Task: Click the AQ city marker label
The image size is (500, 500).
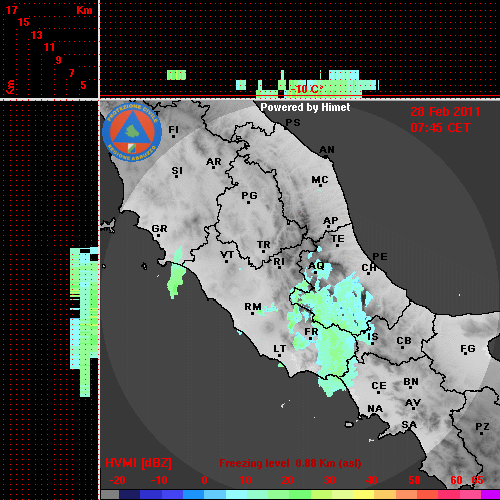Action: (316, 267)
